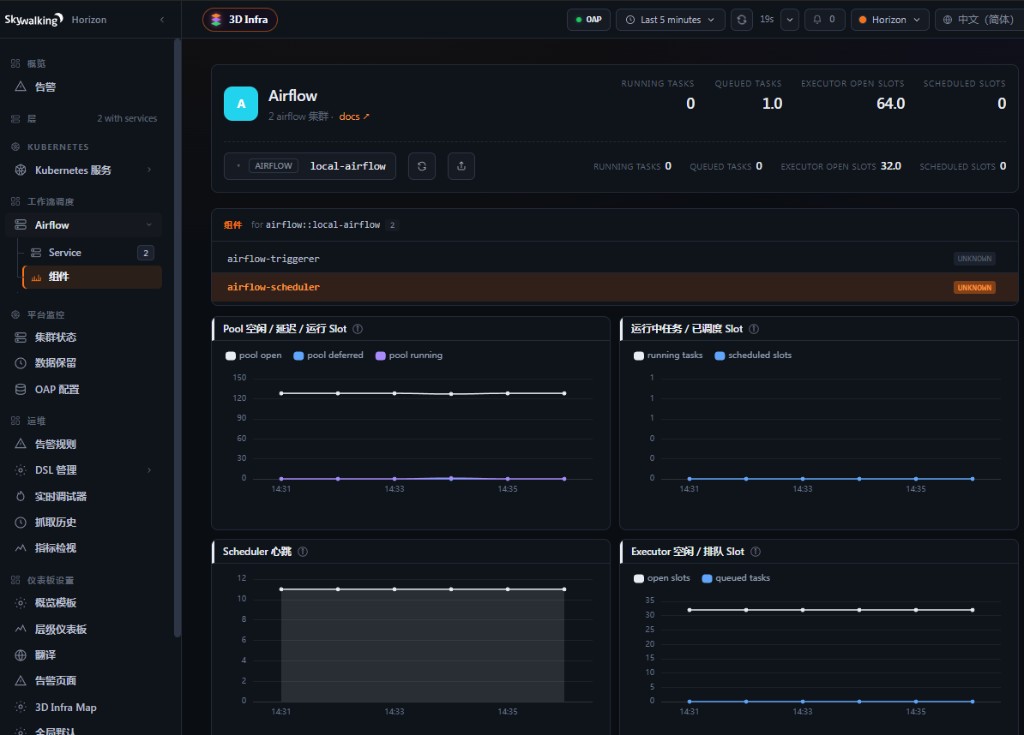This screenshot has width=1024, height=735.
Task: Open the Last 5 minutes time range dropdown
Action: 670,20
